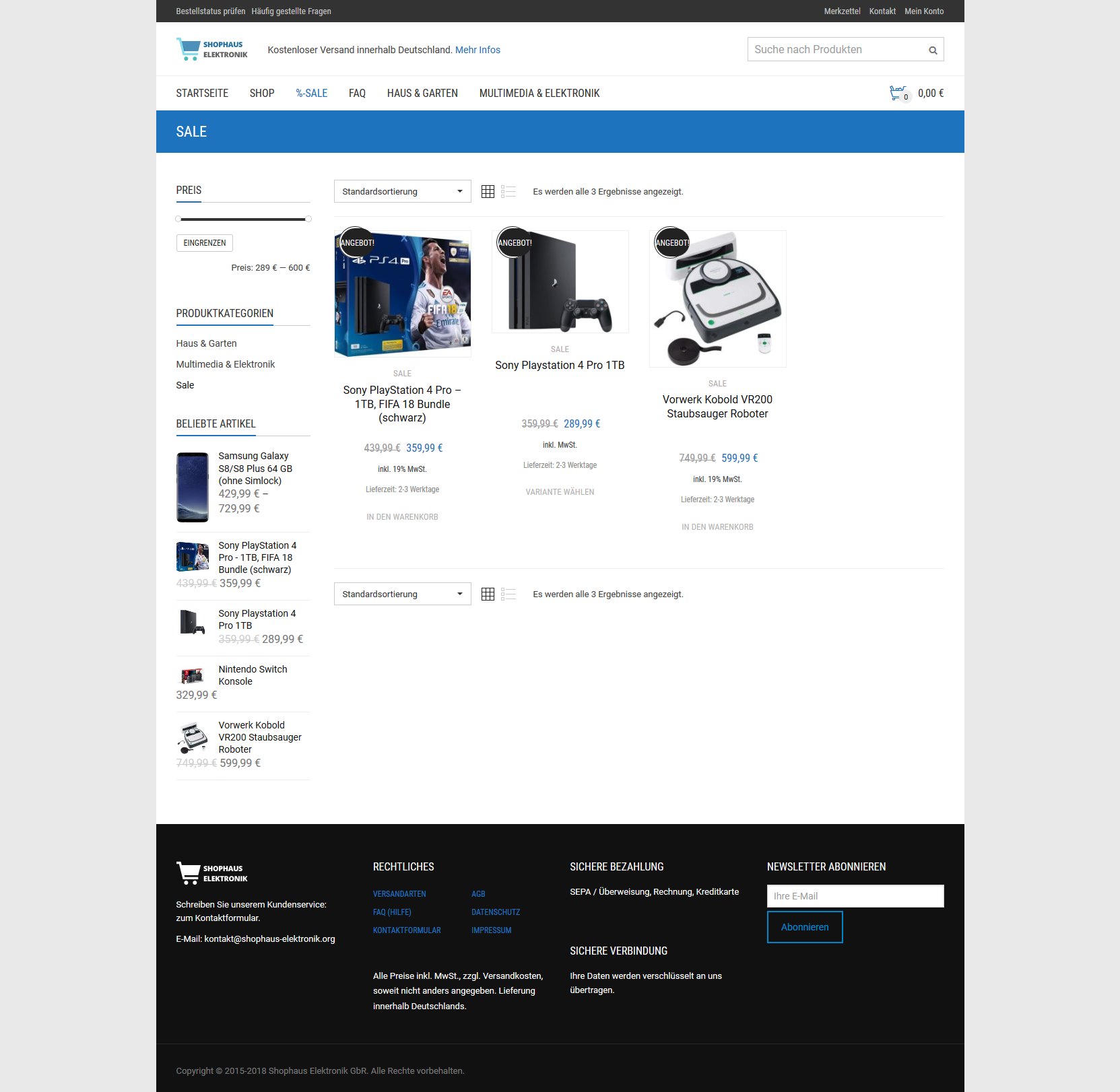1120x1092 pixels.
Task: Switch to grid view in bottom toolbar
Action: pos(488,594)
